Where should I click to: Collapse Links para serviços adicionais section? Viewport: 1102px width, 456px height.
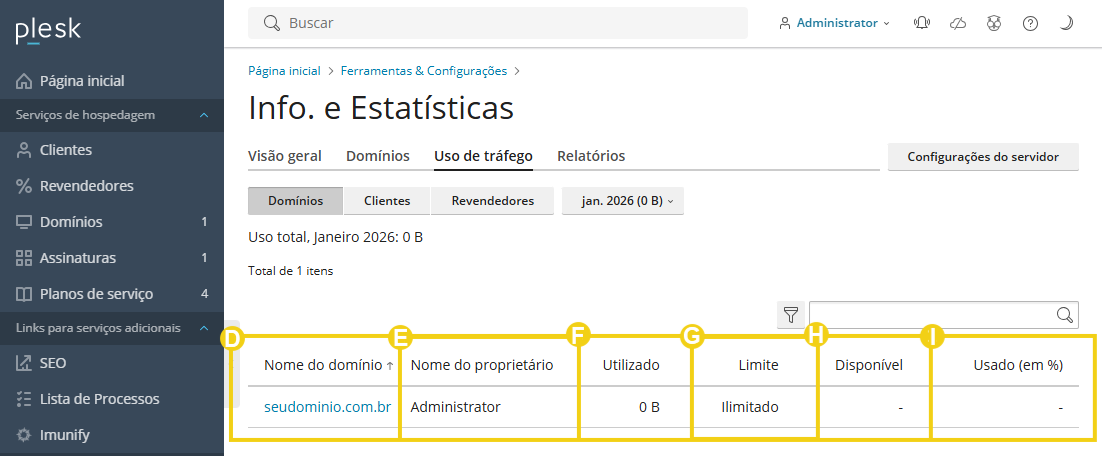point(204,328)
